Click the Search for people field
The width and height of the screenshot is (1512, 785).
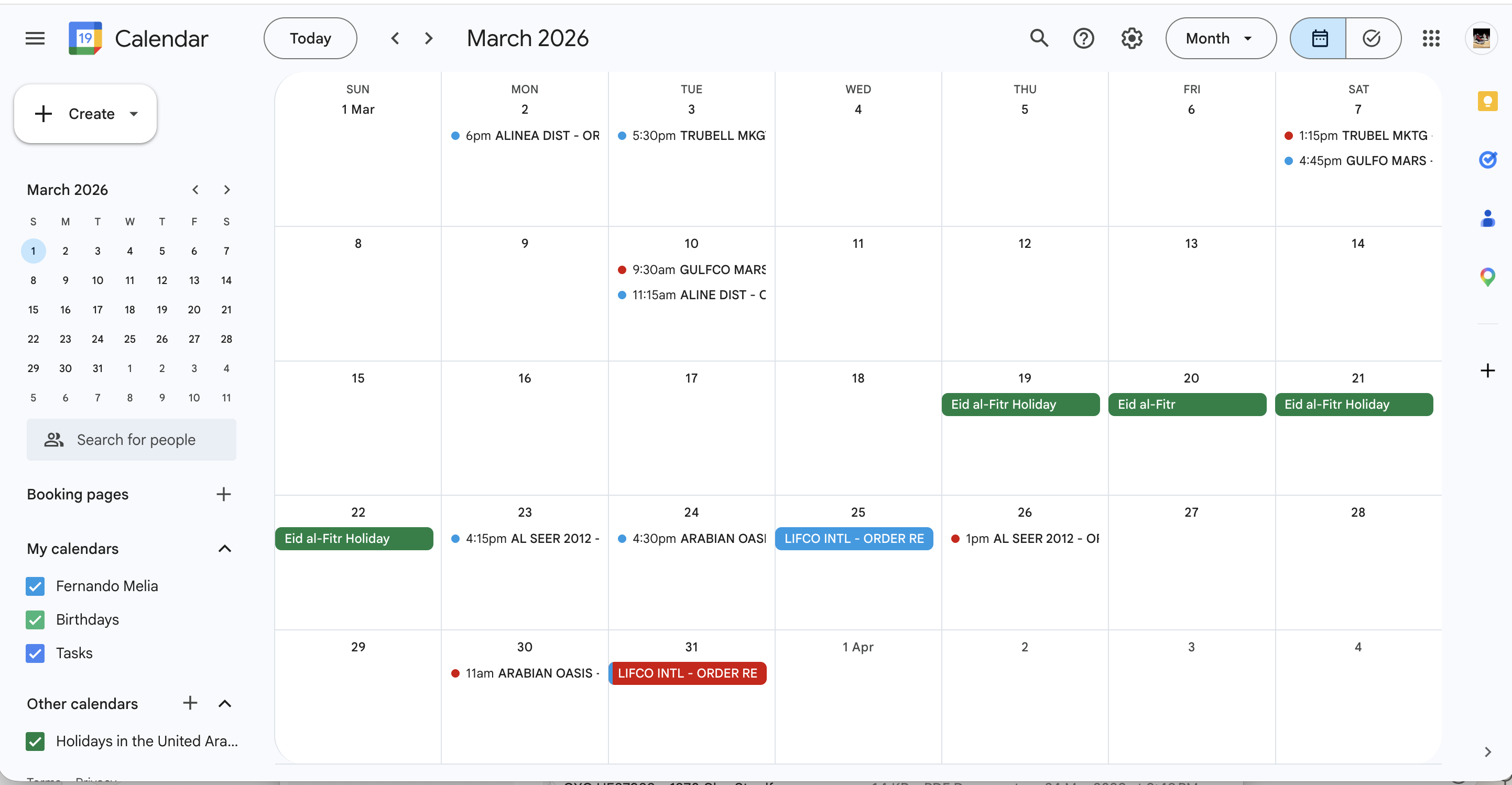[x=132, y=440]
